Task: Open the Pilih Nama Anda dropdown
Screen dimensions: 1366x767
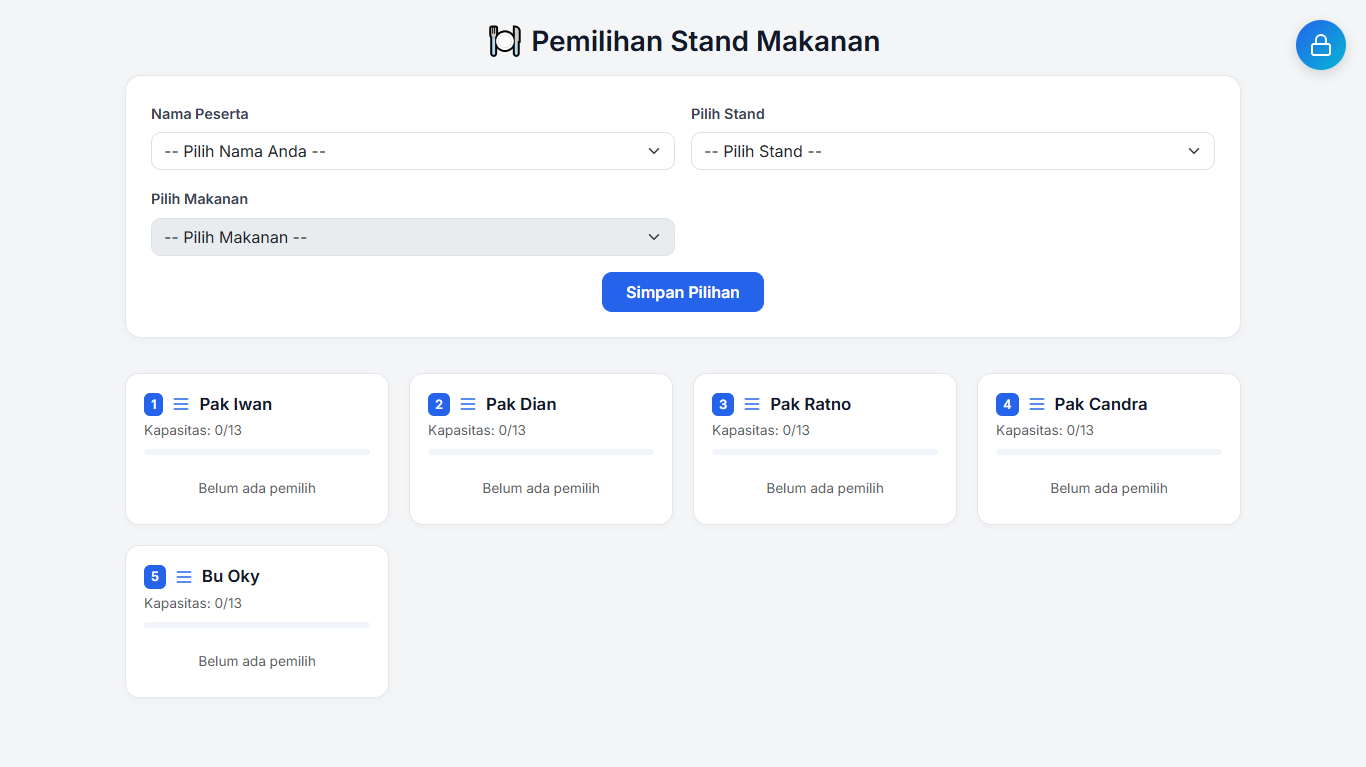Action: pos(412,151)
